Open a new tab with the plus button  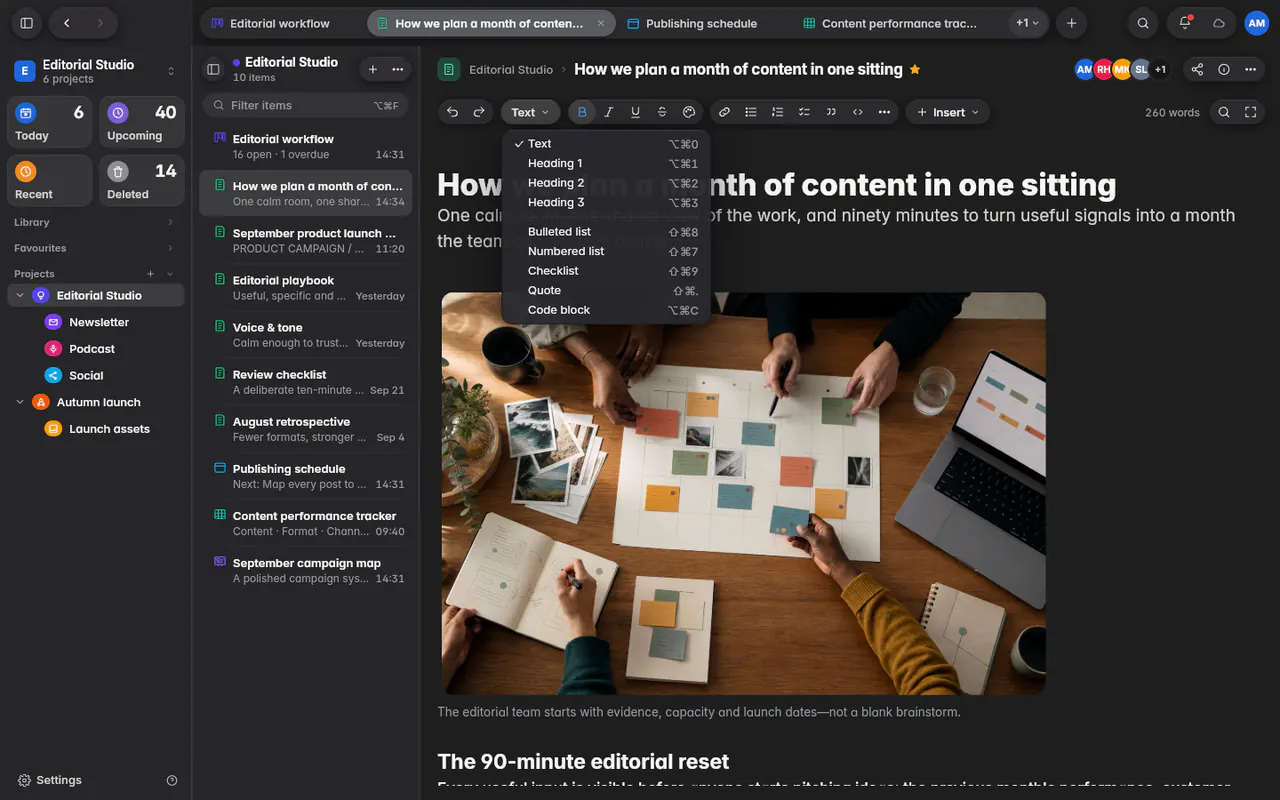pos(1071,23)
